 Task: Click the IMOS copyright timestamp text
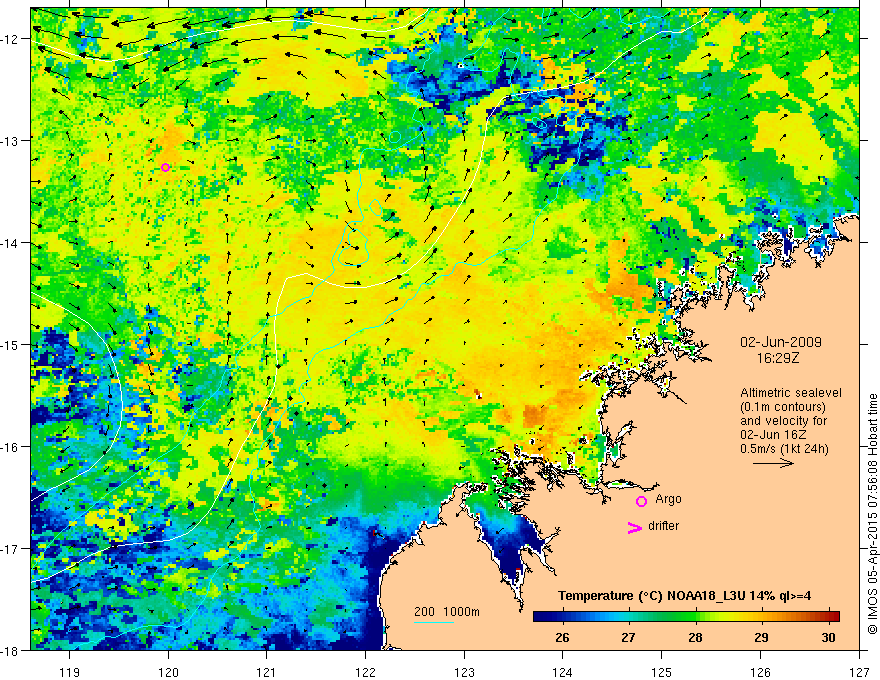coord(872,514)
